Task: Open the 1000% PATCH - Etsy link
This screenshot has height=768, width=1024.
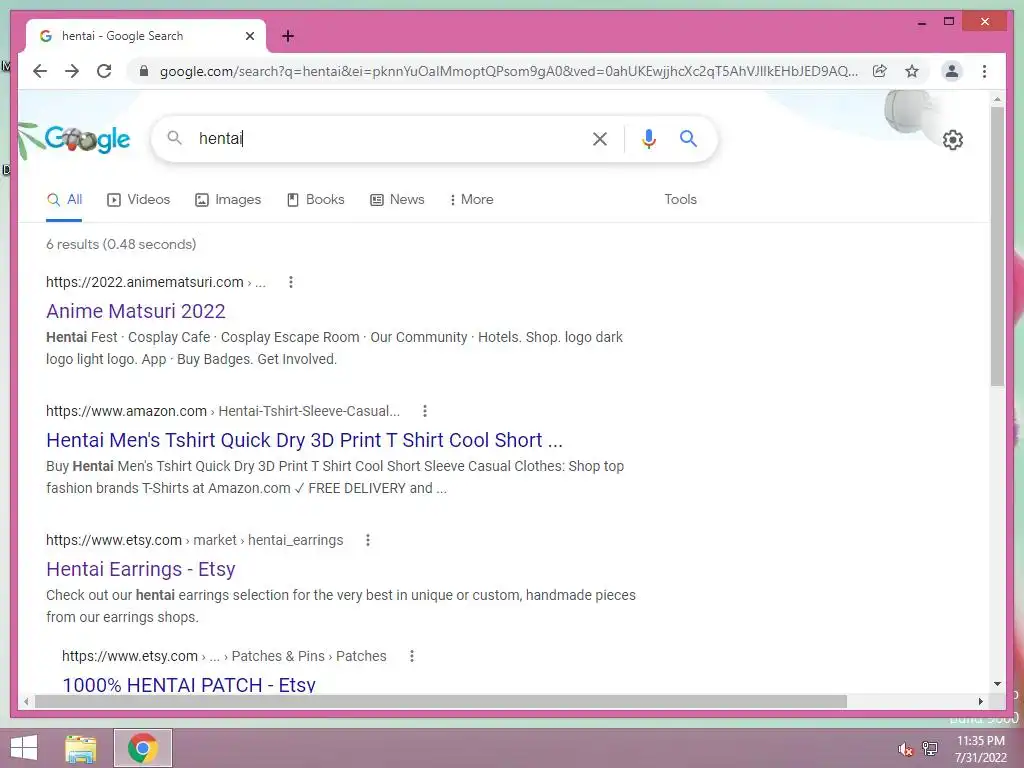Action: click(x=189, y=684)
